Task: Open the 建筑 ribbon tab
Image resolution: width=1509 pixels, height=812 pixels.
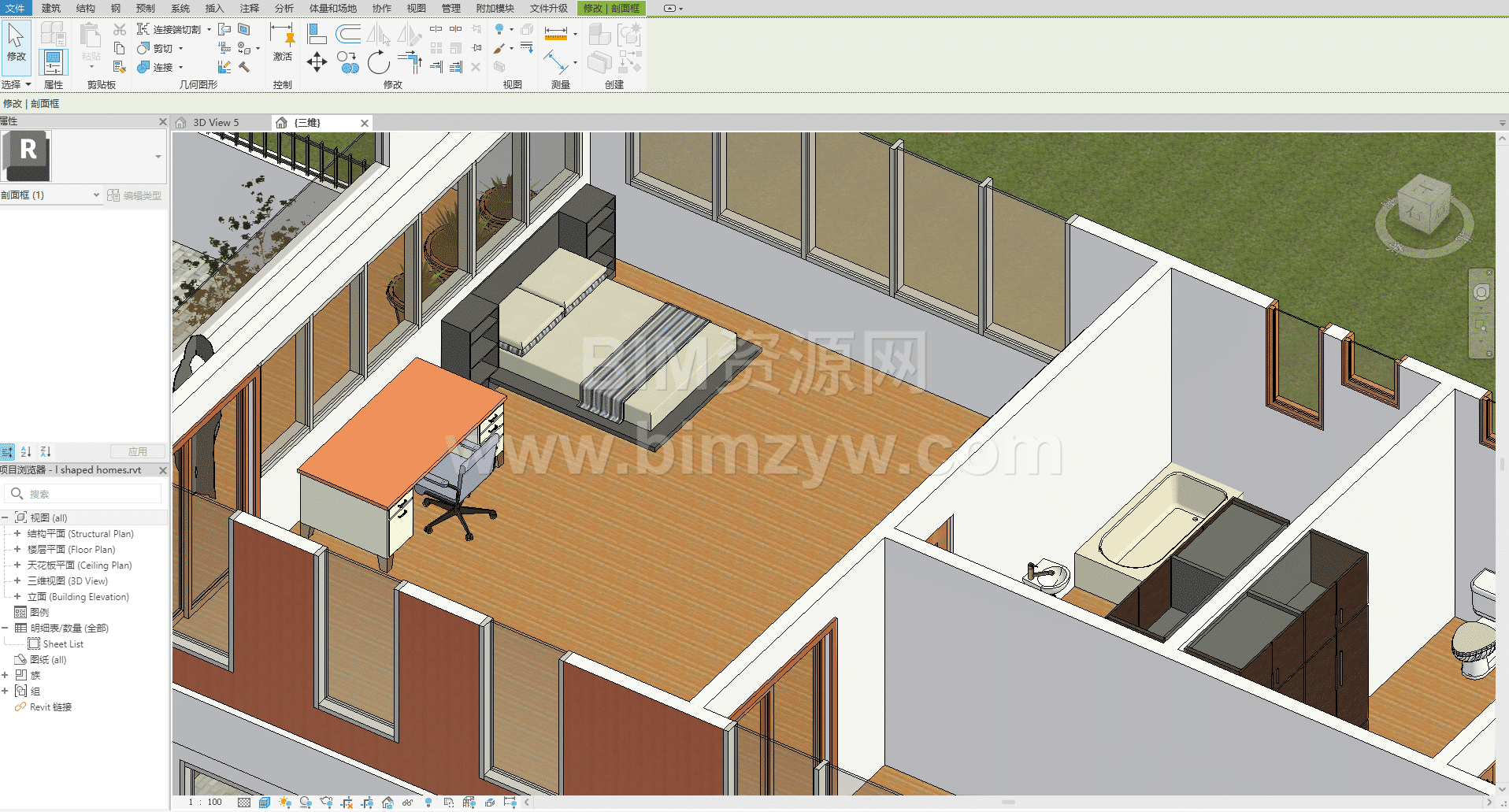Action: pyautogui.click(x=51, y=9)
